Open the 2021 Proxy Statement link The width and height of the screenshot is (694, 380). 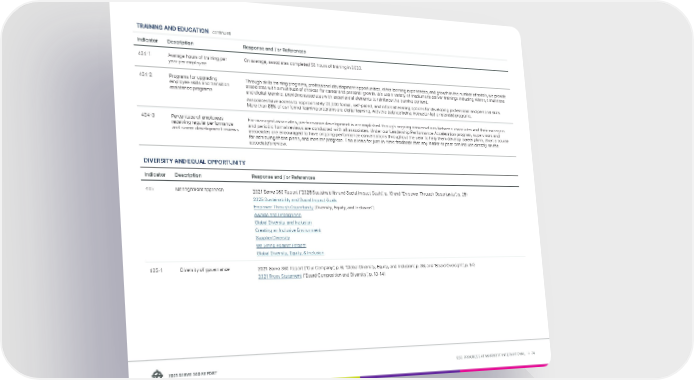point(280,276)
